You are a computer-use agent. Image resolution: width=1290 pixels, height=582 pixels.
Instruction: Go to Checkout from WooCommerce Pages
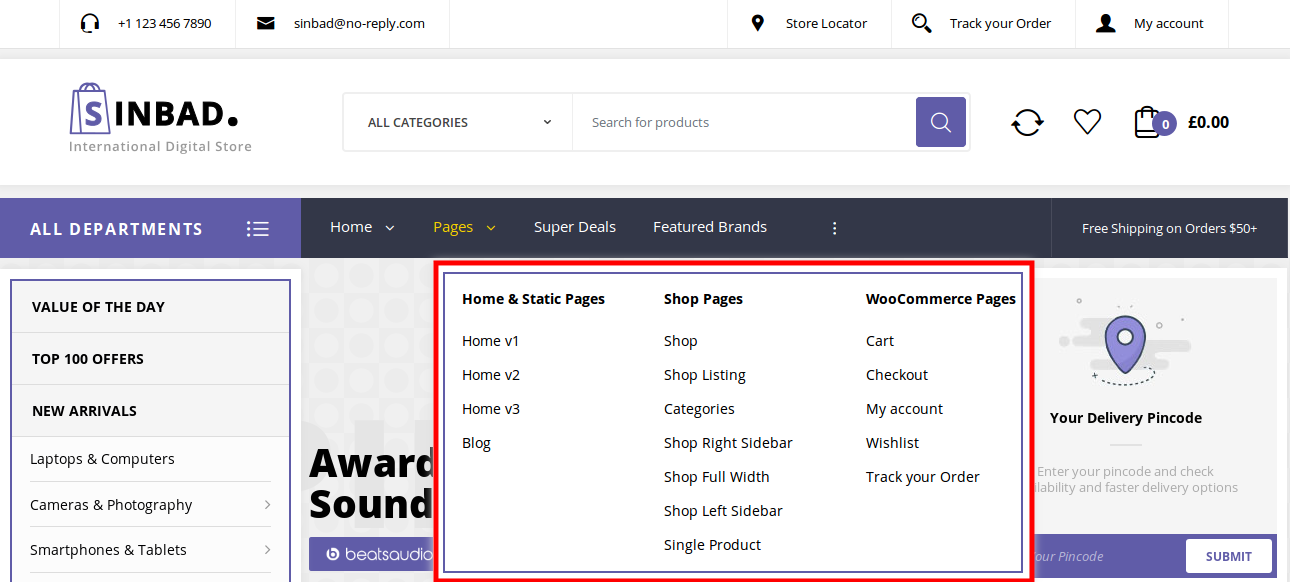[897, 375]
